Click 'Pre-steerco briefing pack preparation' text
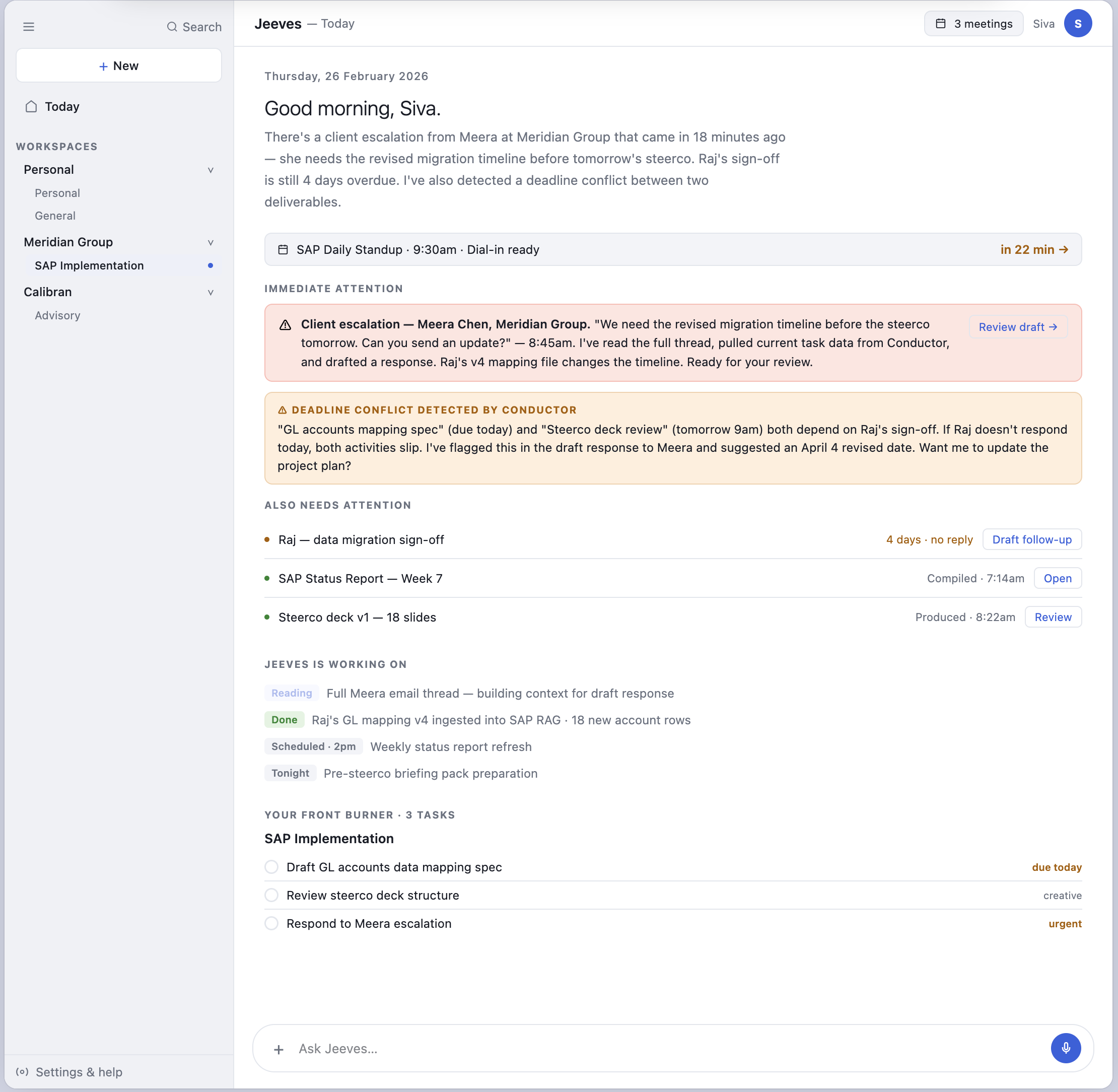1118x1092 pixels. tap(431, 773)
